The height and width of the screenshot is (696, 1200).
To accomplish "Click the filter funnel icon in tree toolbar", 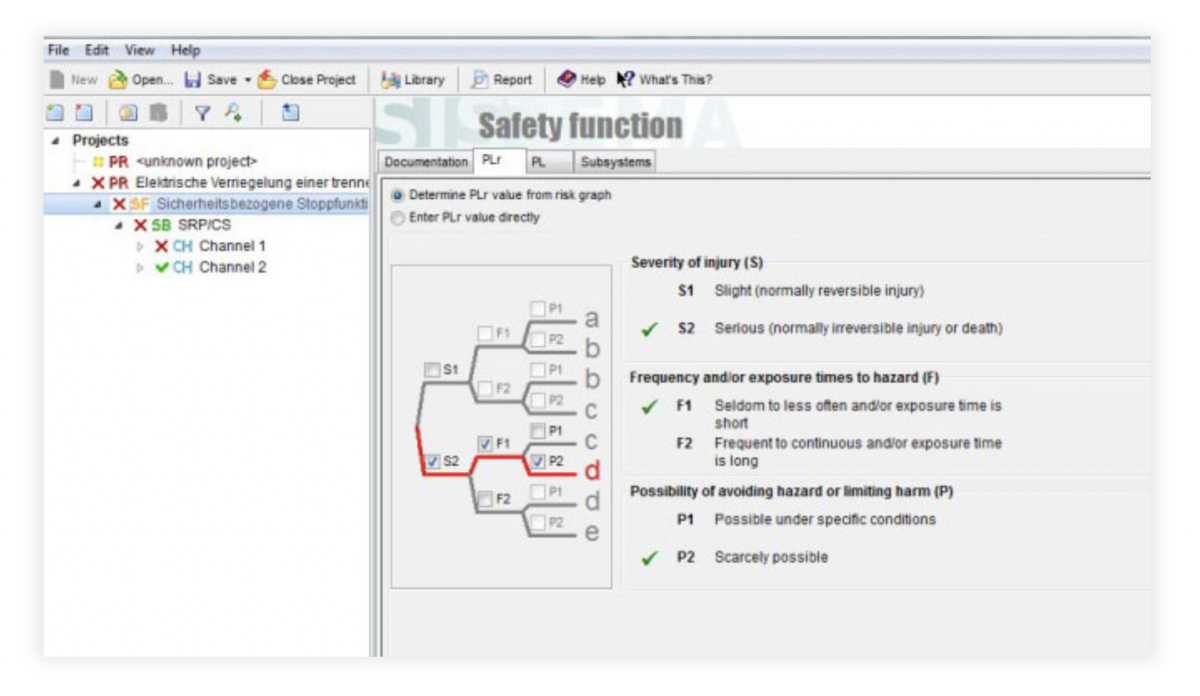I will (x=202, y=113).
